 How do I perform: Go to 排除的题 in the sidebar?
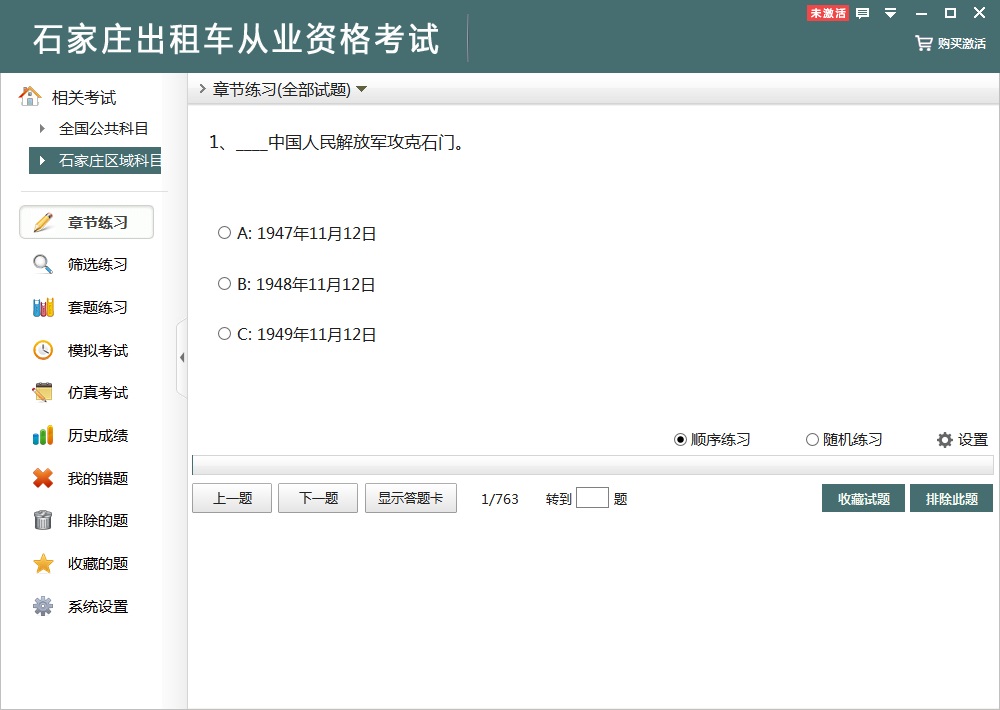(87, 520)
